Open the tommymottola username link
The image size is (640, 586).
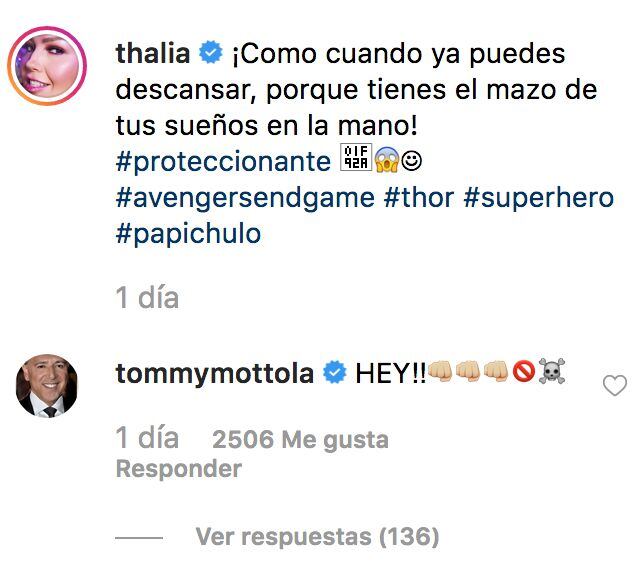tap(214, 374)
